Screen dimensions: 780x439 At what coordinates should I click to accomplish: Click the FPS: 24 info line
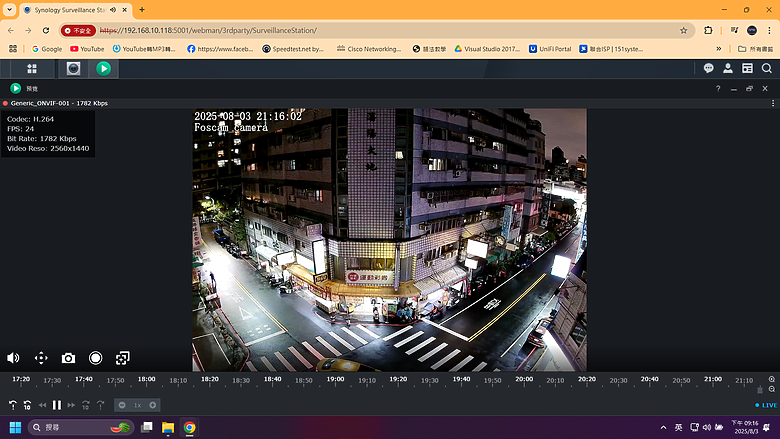coord(20,129)
